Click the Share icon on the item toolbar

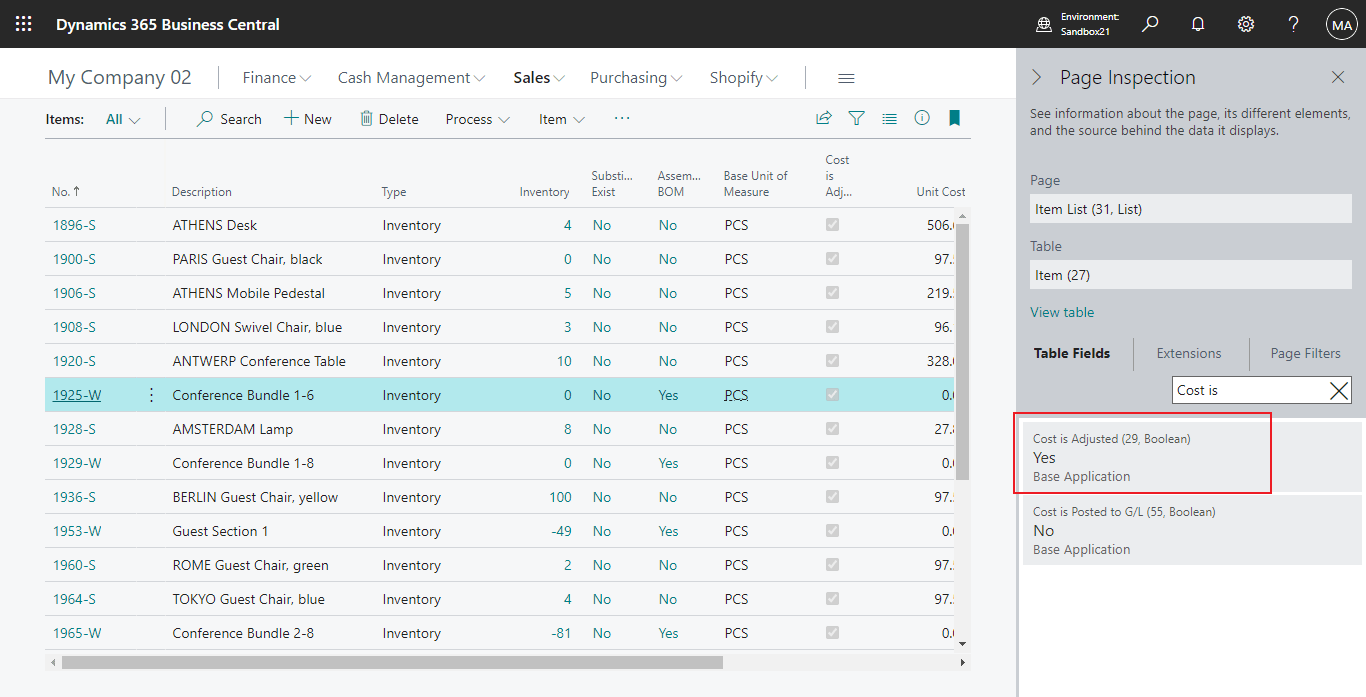pos(823,118)
